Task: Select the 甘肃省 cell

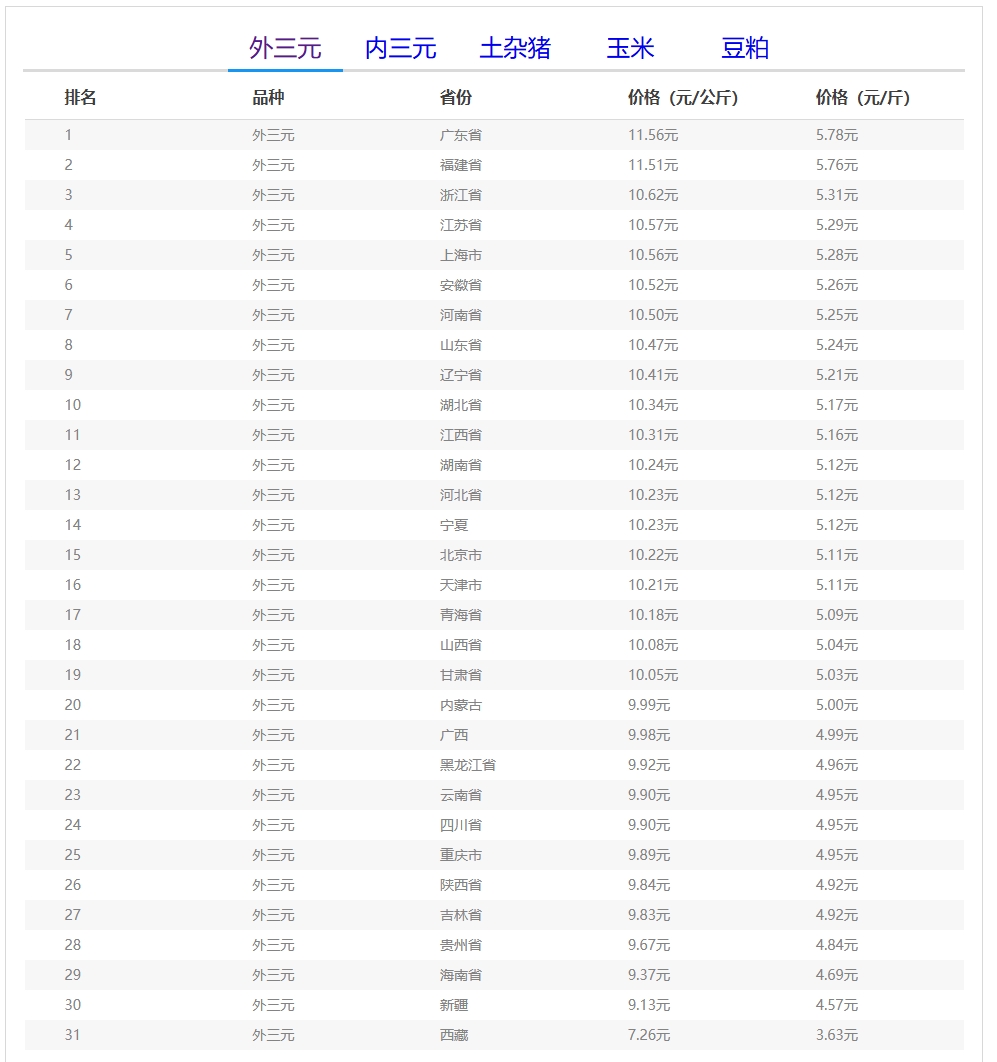Action: 461,675
